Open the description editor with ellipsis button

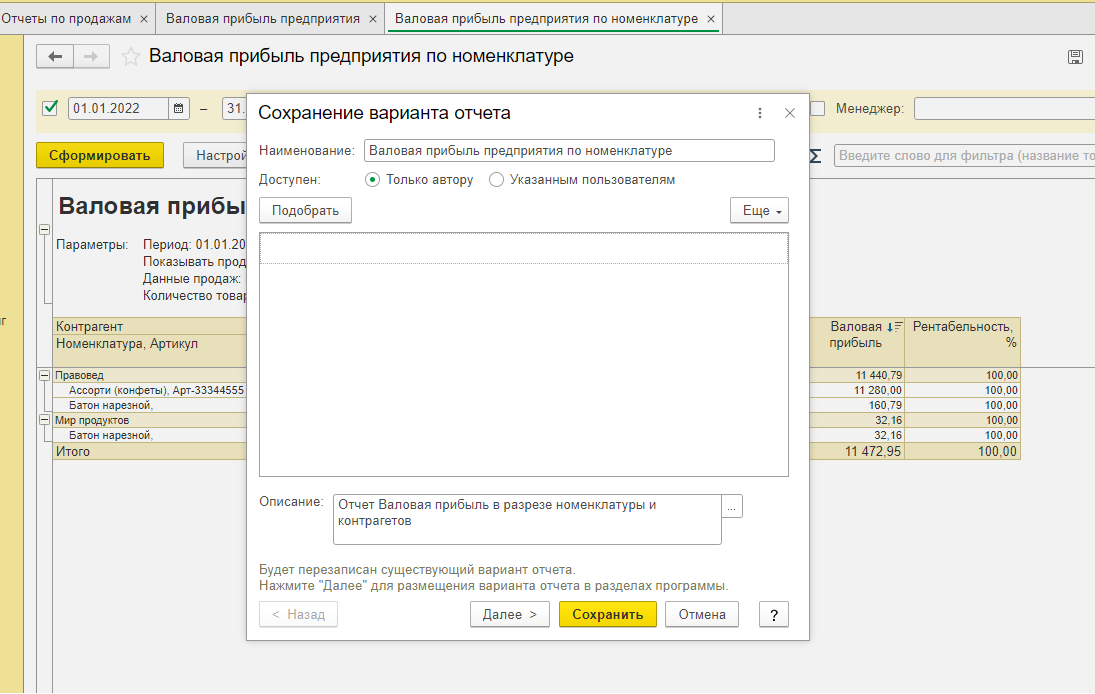(732, 507)
